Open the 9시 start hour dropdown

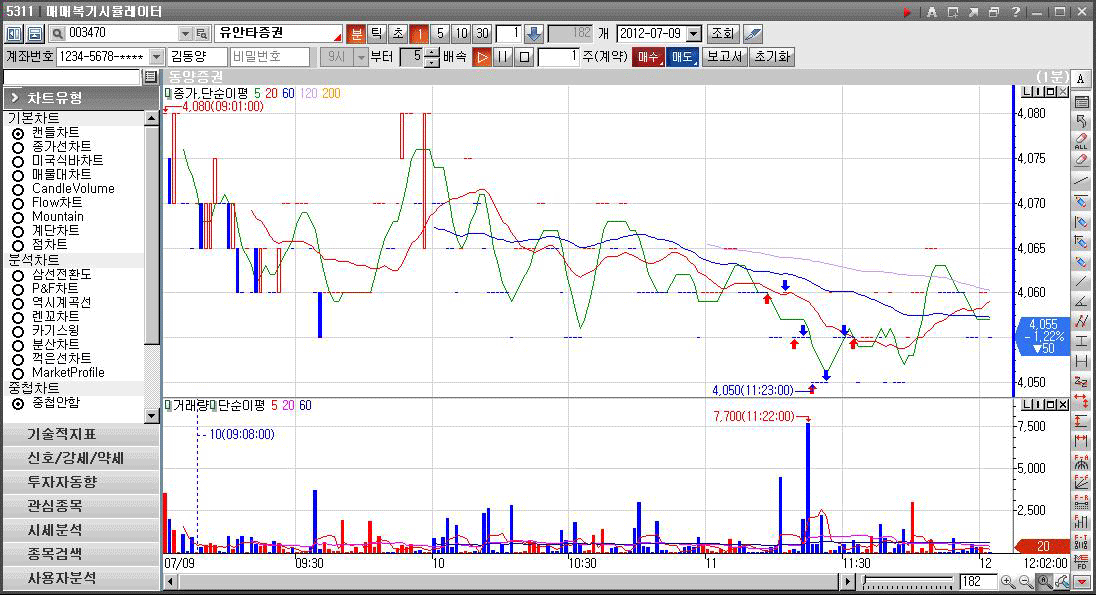[x=361, y=57]
